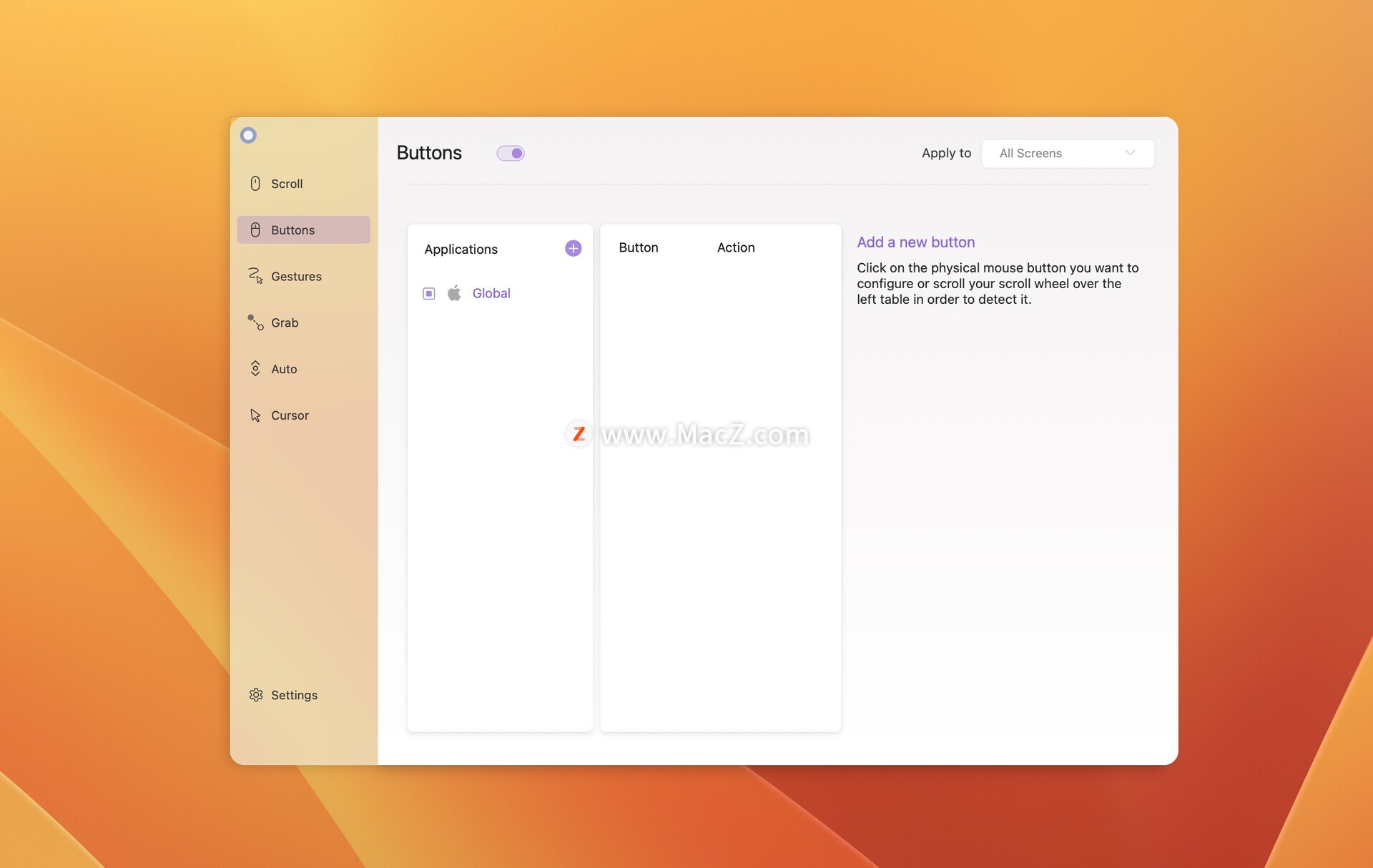Show the Cursor section
The height and width of the screenshot is (868, 1373).
pyautogui.click(x=303, y=415)
